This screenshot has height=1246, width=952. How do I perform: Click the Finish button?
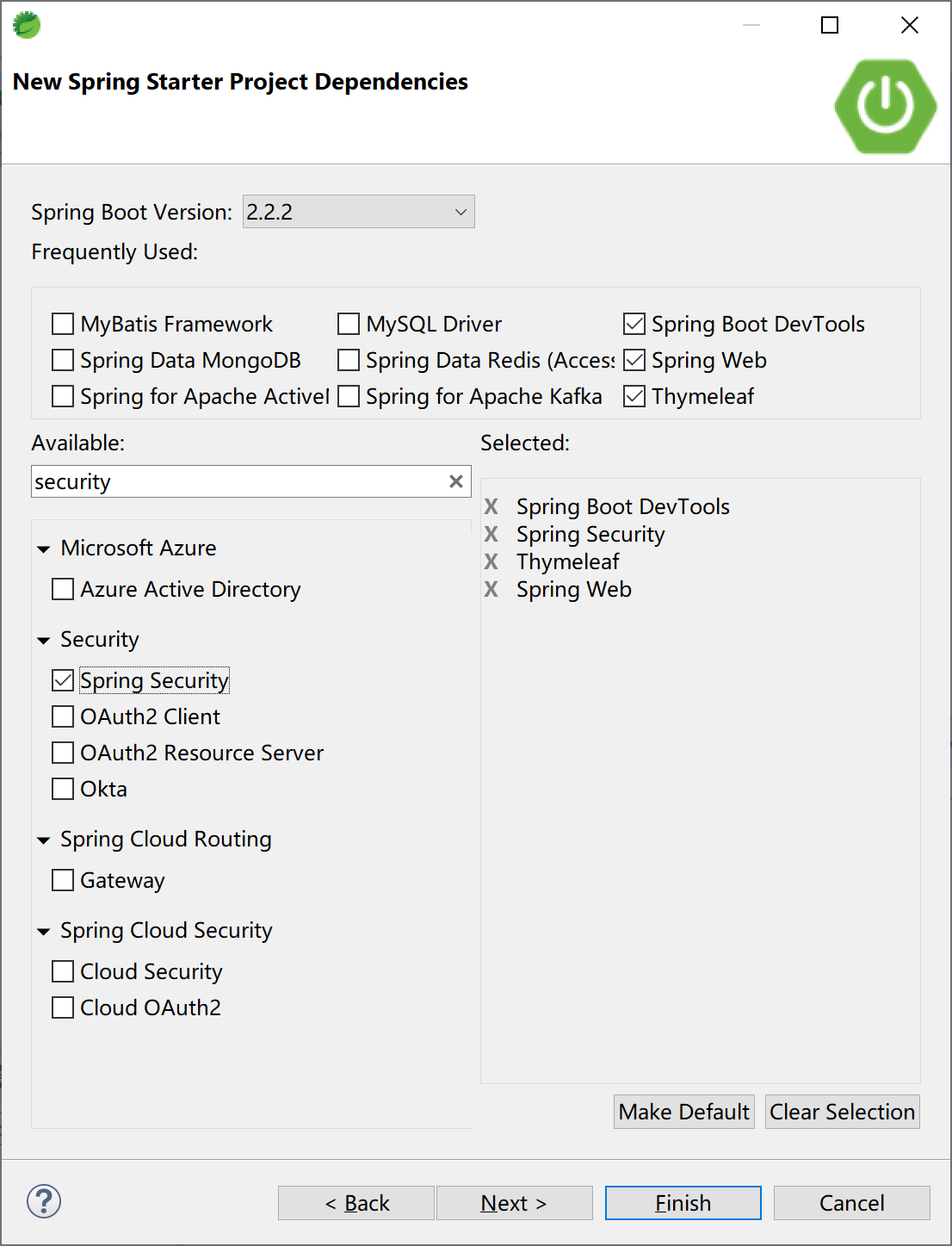point(683,1203)
